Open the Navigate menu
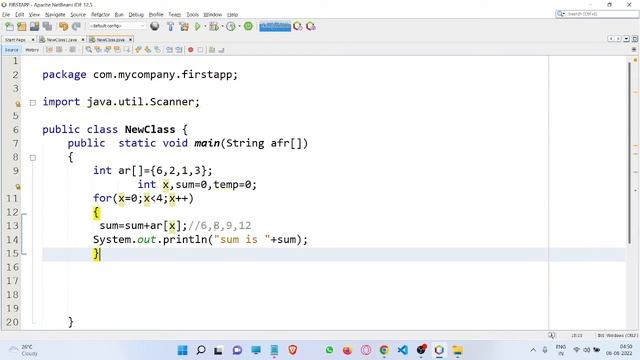Screen dimensions: 640x360 pos(55,14)
